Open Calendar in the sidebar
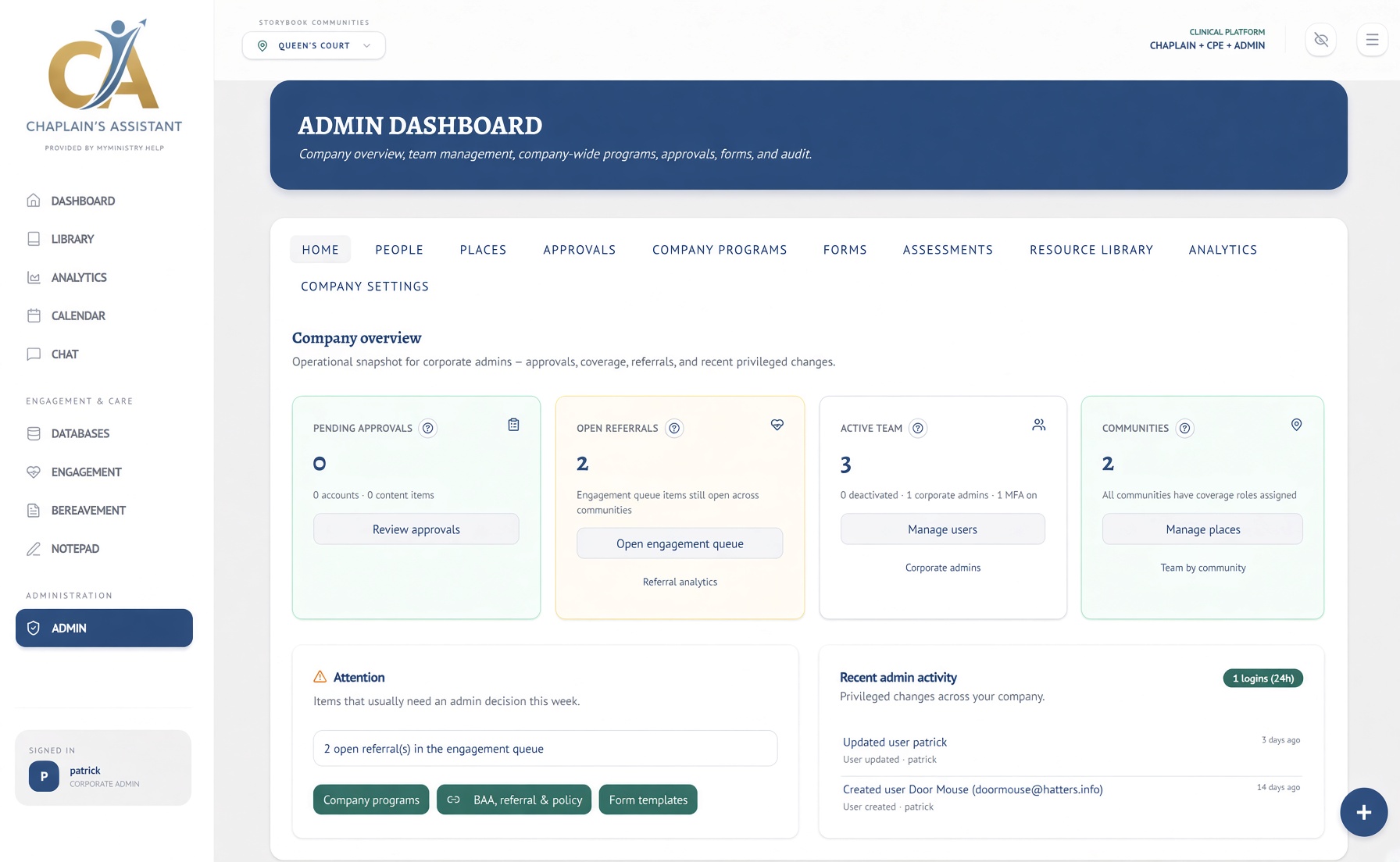Screen dimensions: 1400x862 coord(104,315)
